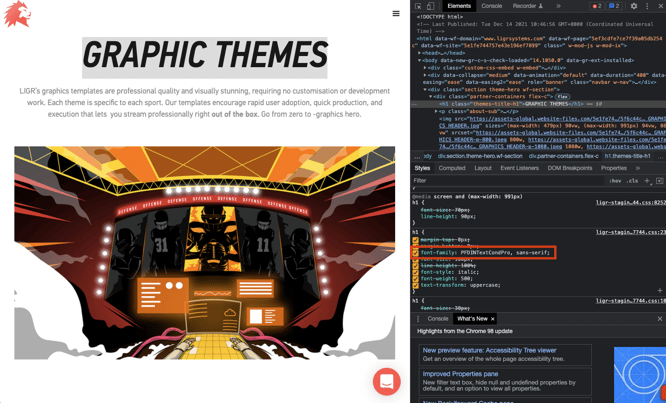The width and height of the screenshot is (666, 403).
Task: Click the flex badge on partner-containers
Action: 563,97
